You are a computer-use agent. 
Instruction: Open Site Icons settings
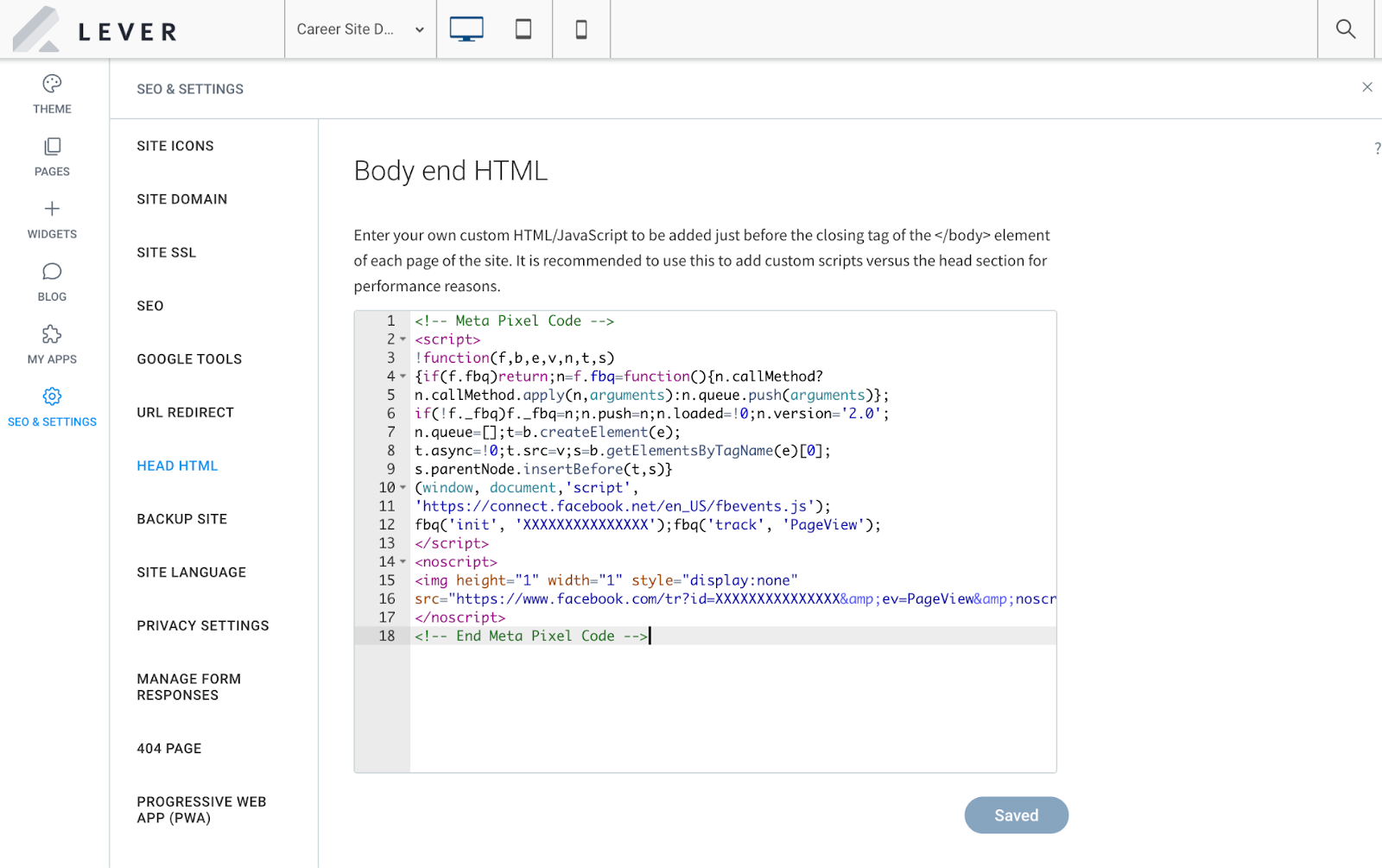point(175,146)
